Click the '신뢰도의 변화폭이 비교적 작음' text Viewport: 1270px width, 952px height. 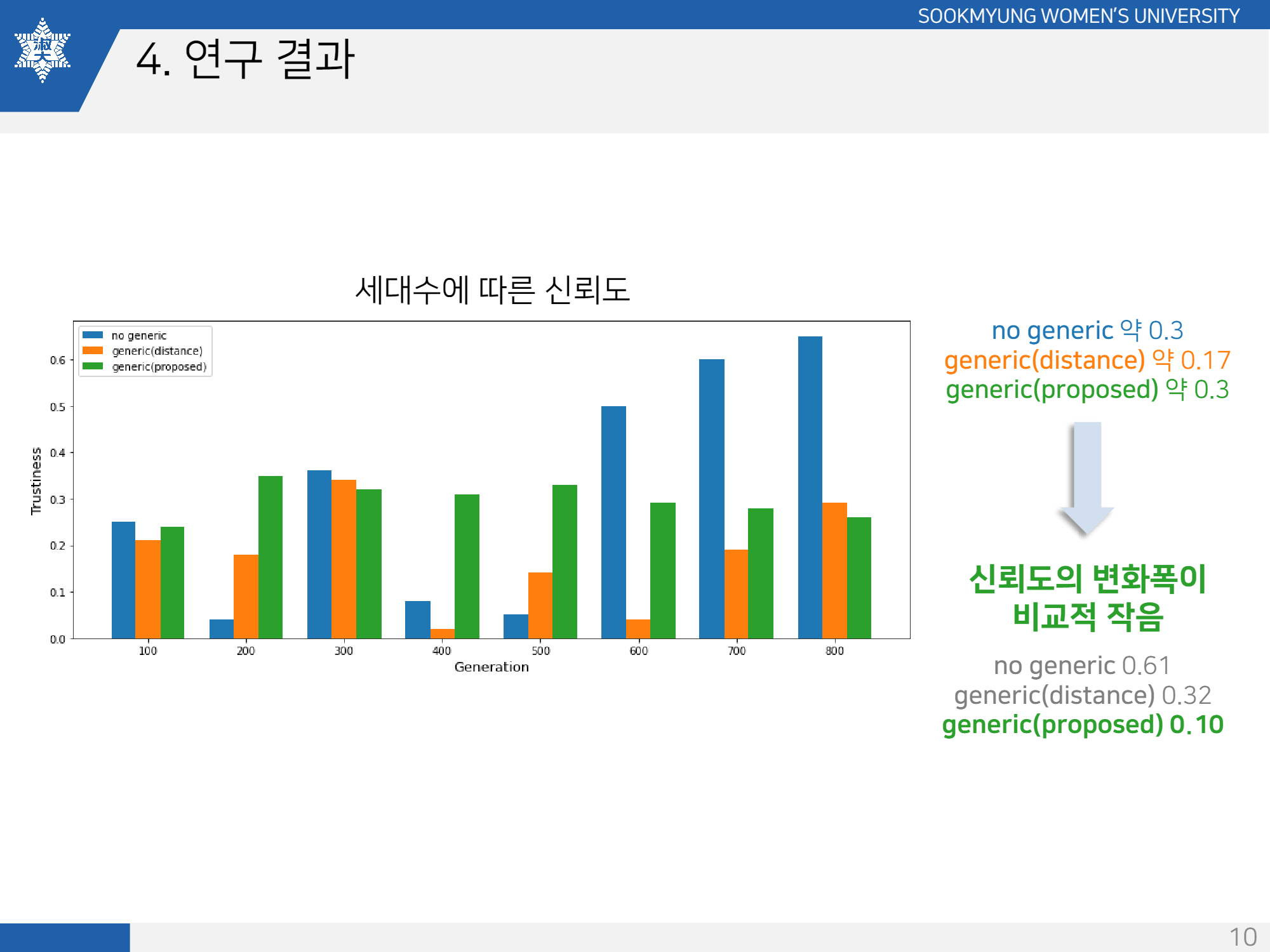[1087, 600]
